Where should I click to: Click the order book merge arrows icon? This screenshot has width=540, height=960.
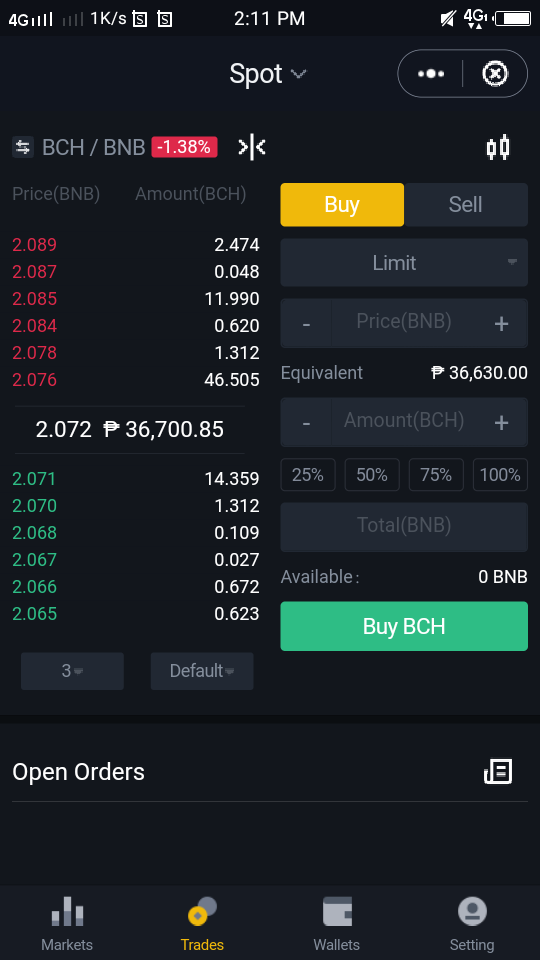tap(252, 147)
